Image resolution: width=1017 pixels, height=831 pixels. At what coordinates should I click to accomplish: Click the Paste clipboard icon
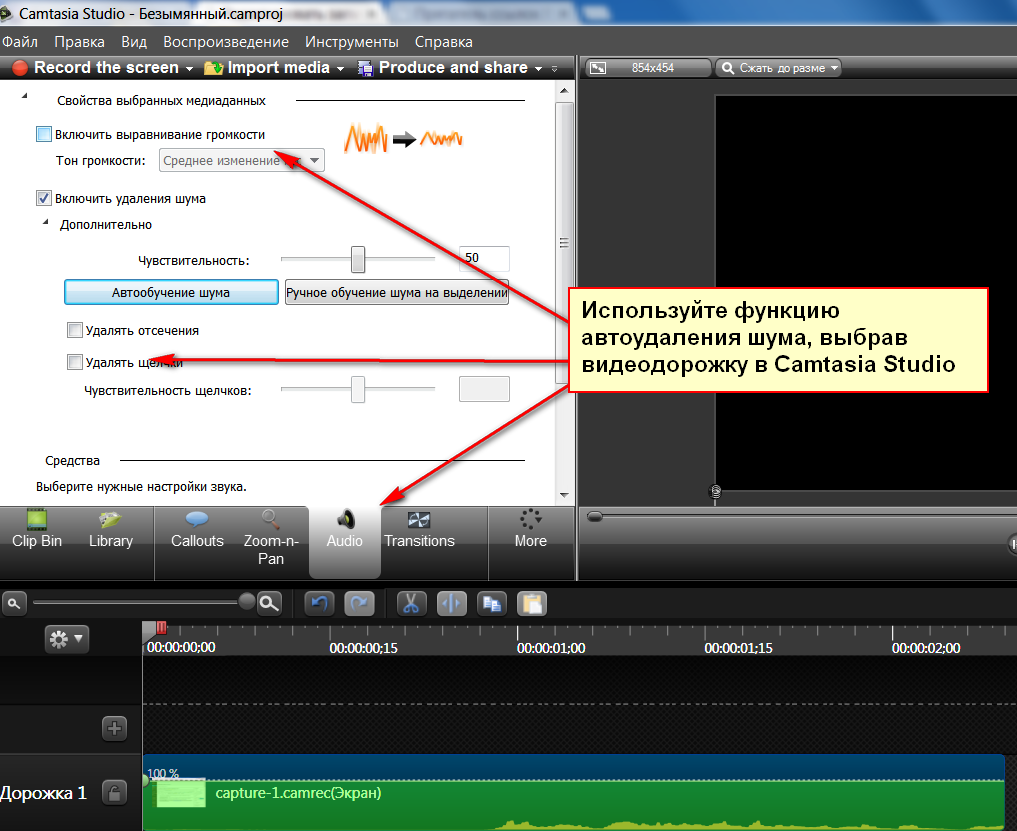(532, 604)
